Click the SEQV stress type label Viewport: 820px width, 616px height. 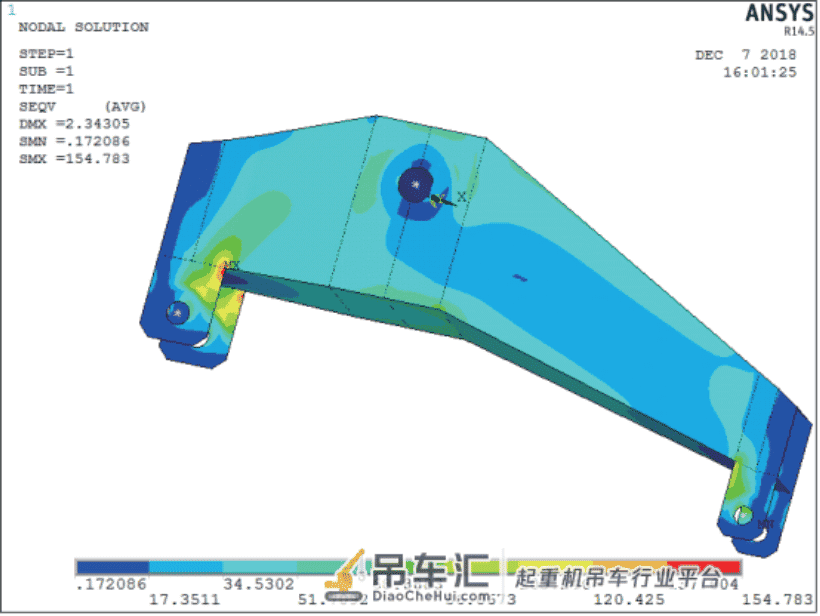37,106
